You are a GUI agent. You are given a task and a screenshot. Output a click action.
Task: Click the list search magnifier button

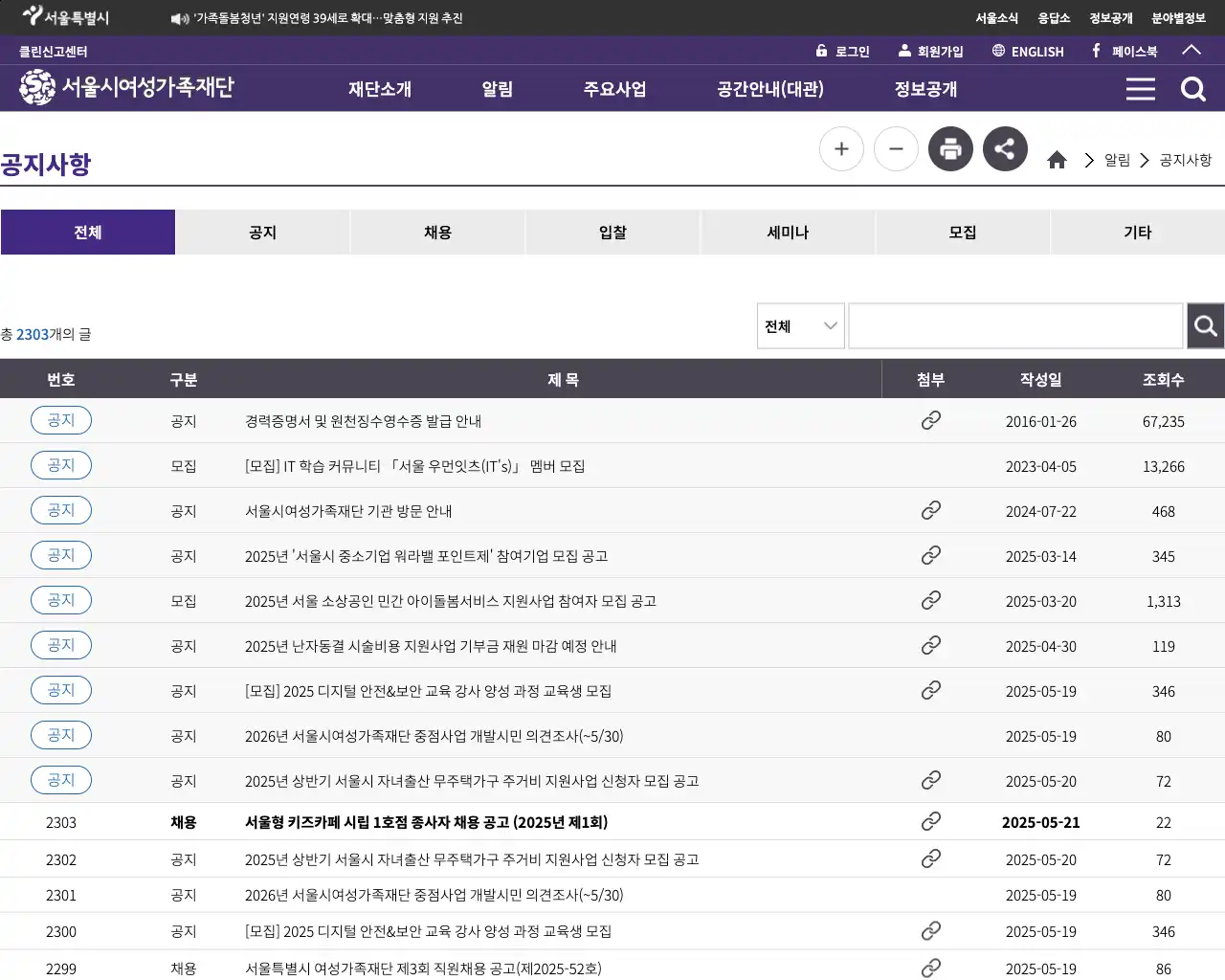coord(1205,325)
